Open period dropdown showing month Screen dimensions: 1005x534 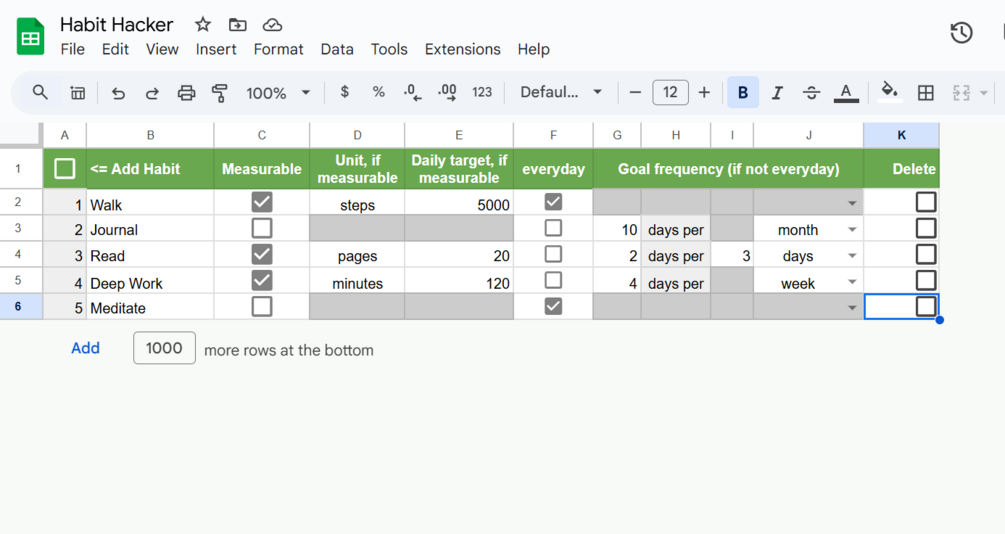[852, 230]
